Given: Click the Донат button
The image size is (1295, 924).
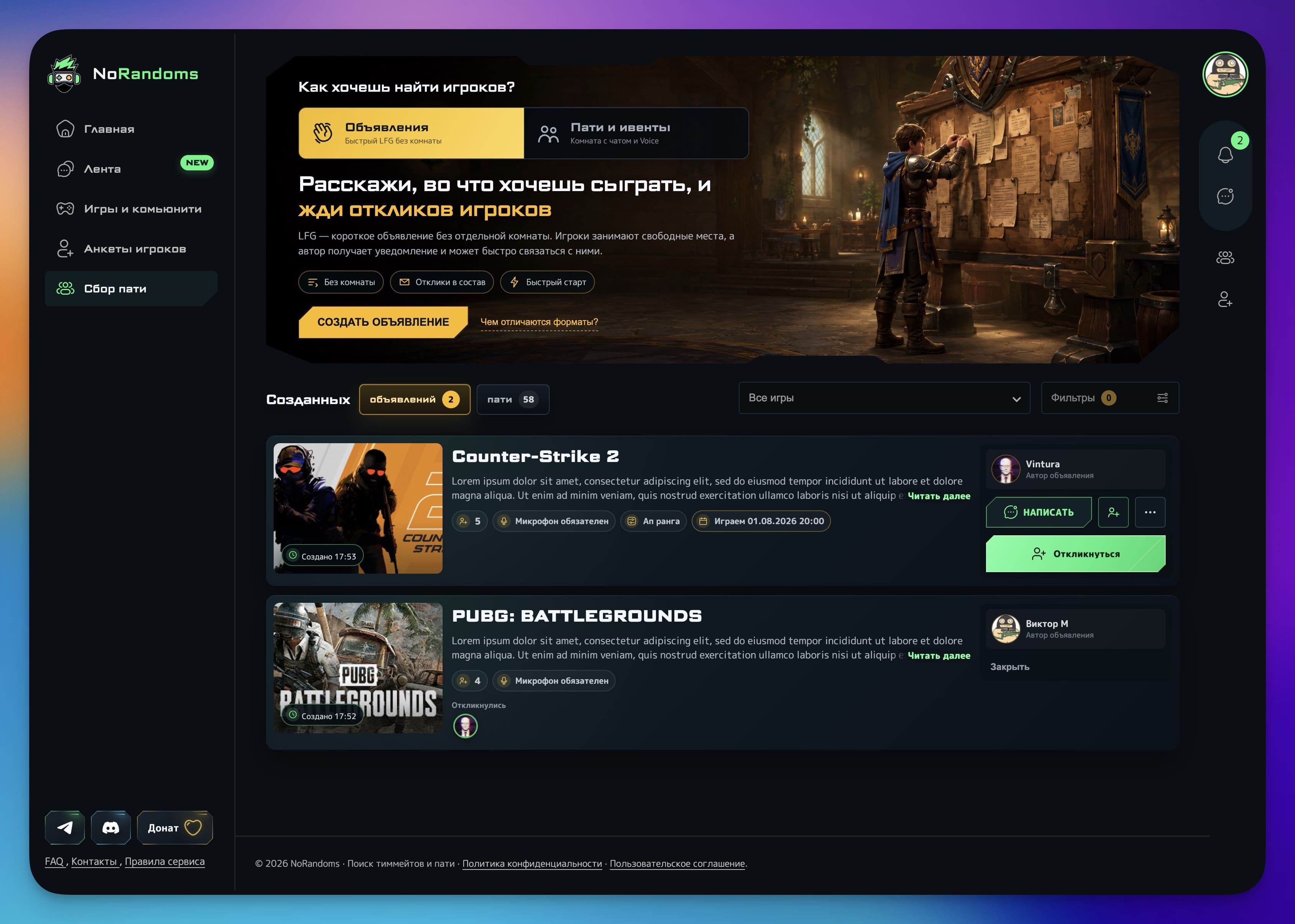Looking at the screenshot, I should pyautogui.click(x=175, y=827).
